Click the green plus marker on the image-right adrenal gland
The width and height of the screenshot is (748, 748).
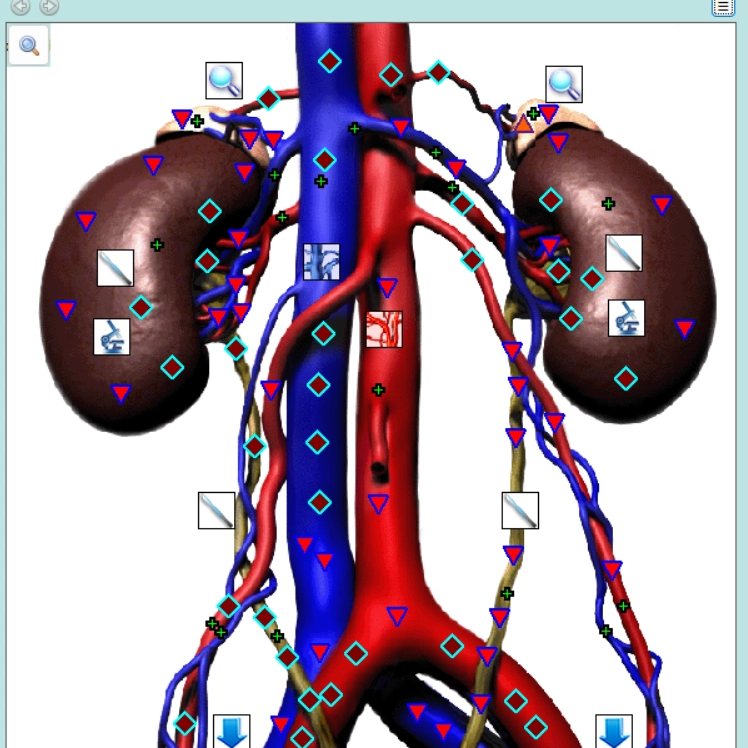[533, 114]
